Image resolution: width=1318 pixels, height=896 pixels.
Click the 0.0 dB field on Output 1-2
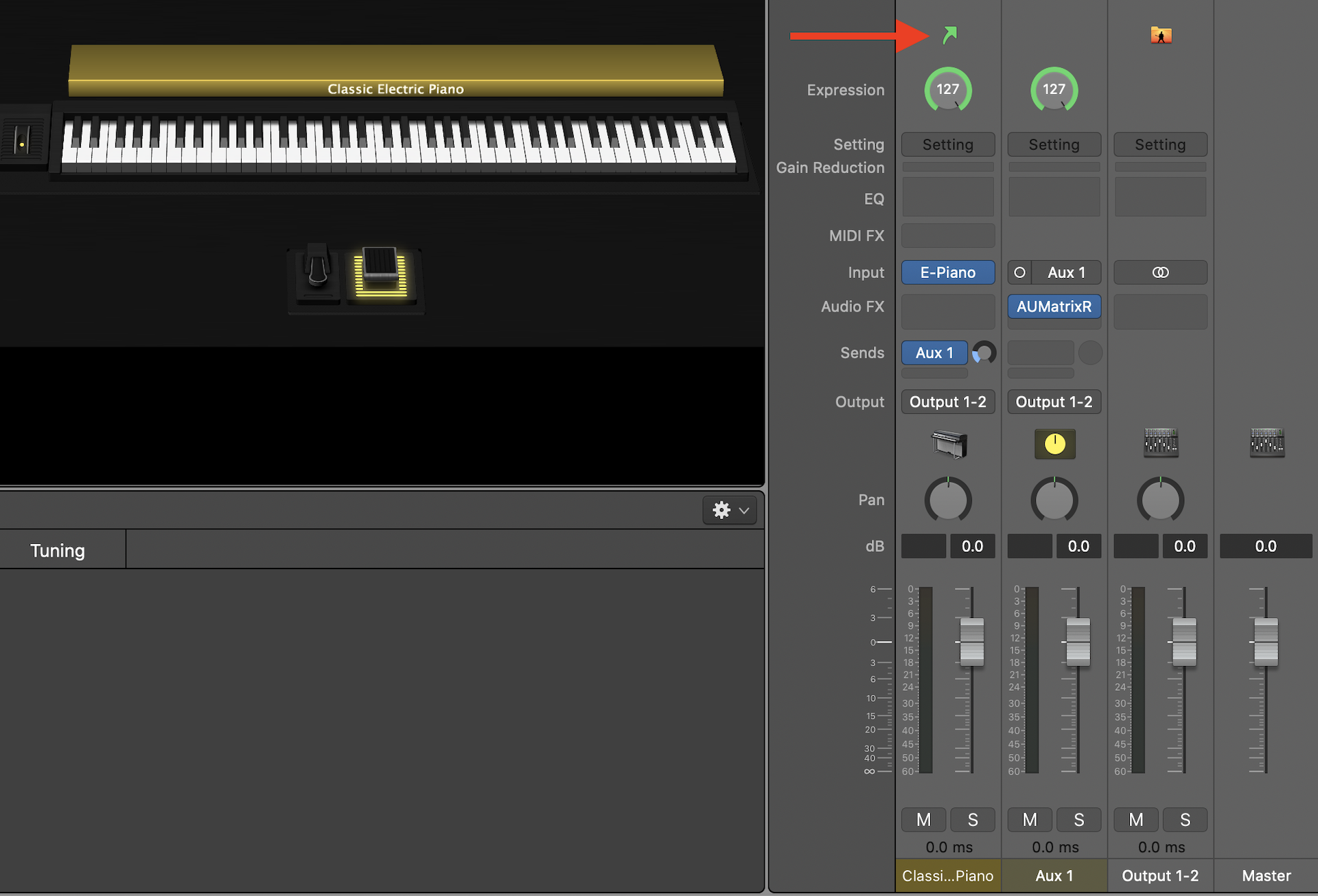click(1185, 546)
